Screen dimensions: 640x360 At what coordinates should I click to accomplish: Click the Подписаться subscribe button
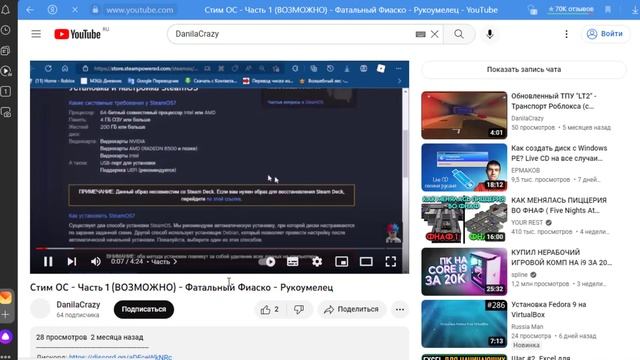coord(144,309)
